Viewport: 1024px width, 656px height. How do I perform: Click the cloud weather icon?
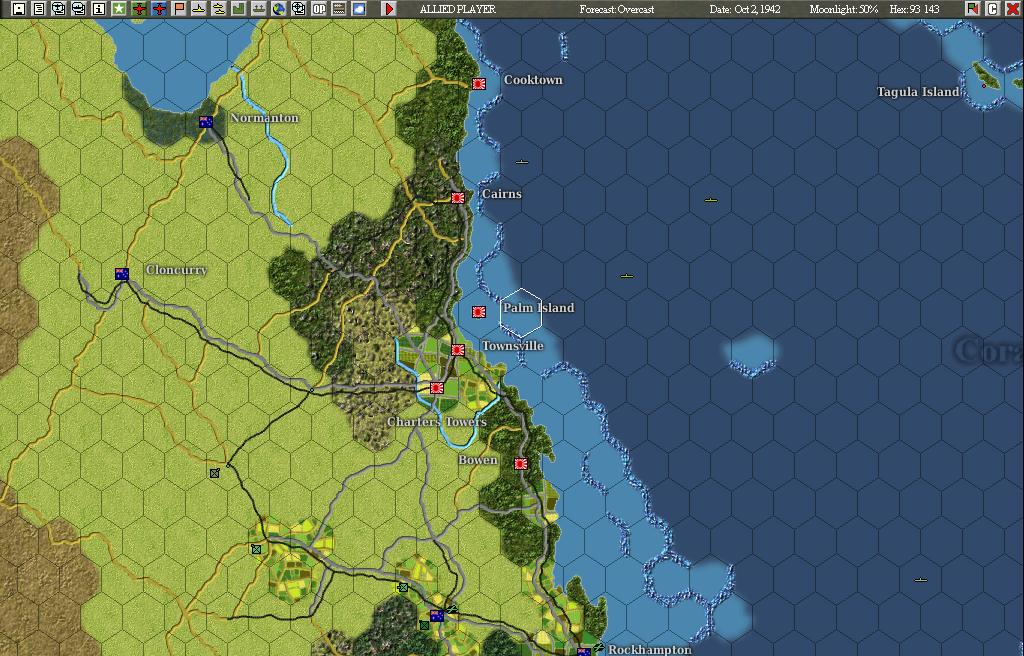point(359,8)
